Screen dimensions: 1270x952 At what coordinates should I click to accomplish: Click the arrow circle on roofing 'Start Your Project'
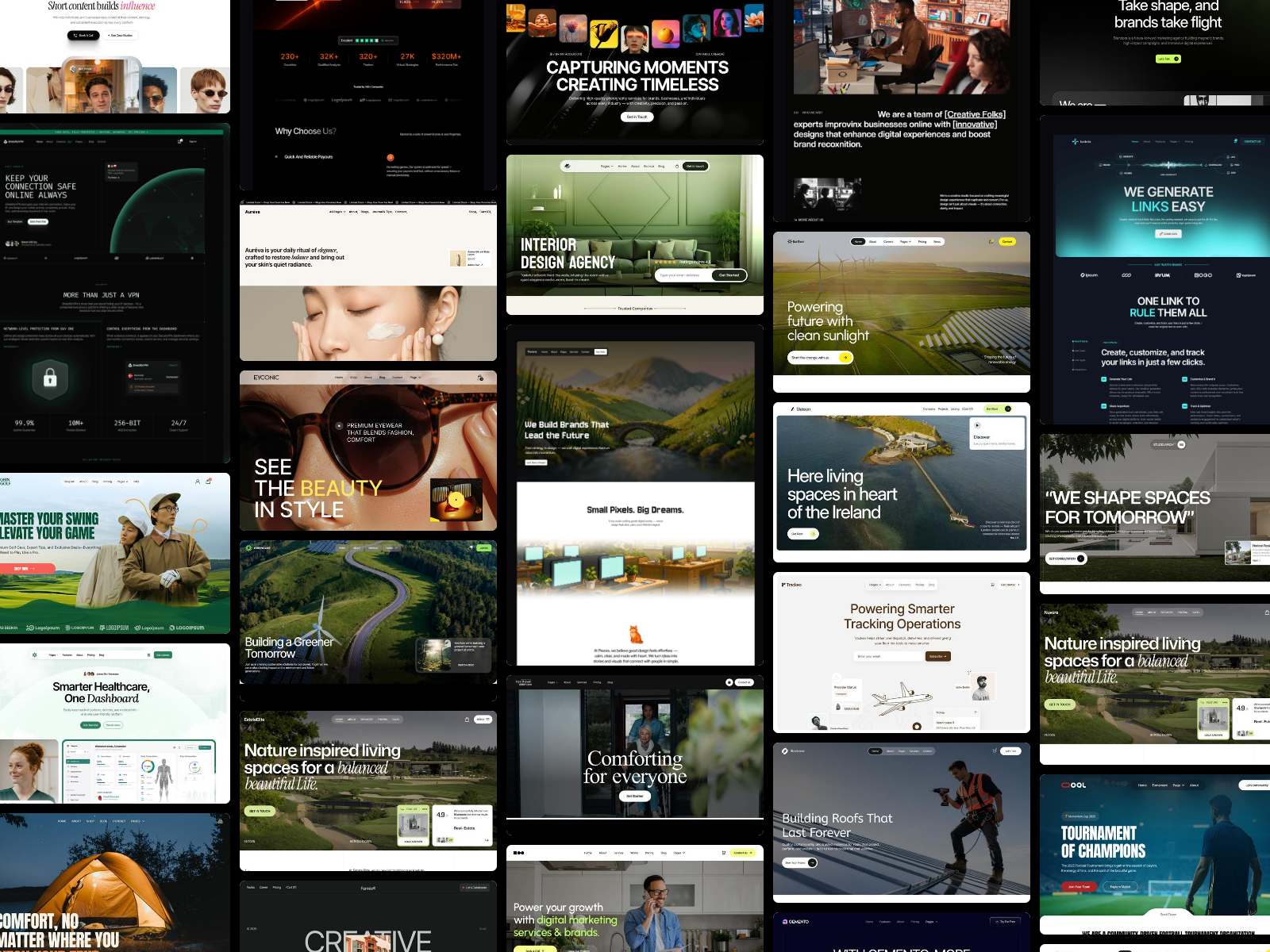coord(812,862)
